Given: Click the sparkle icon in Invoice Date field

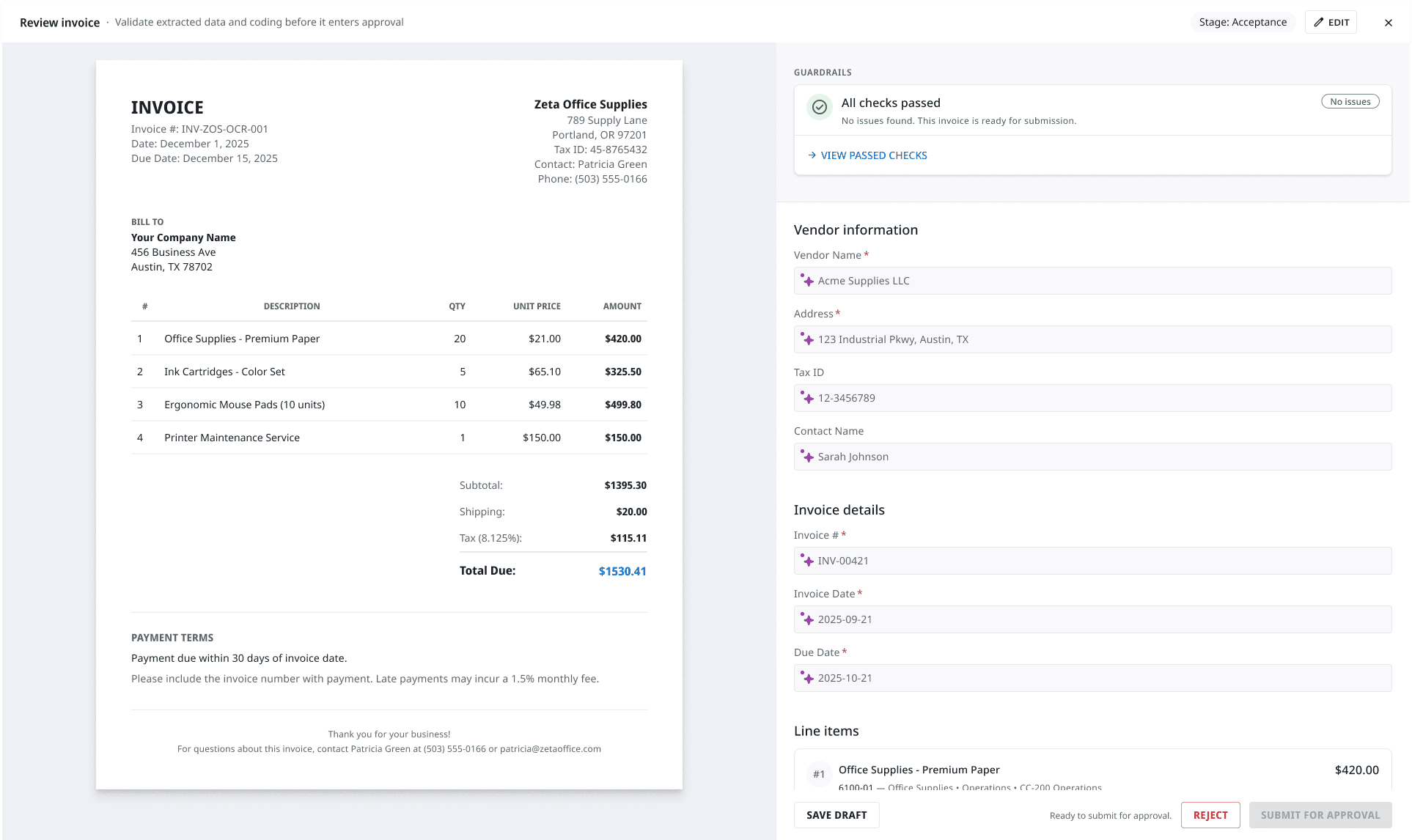Looking at the screenshot, I should click(807, 619).
